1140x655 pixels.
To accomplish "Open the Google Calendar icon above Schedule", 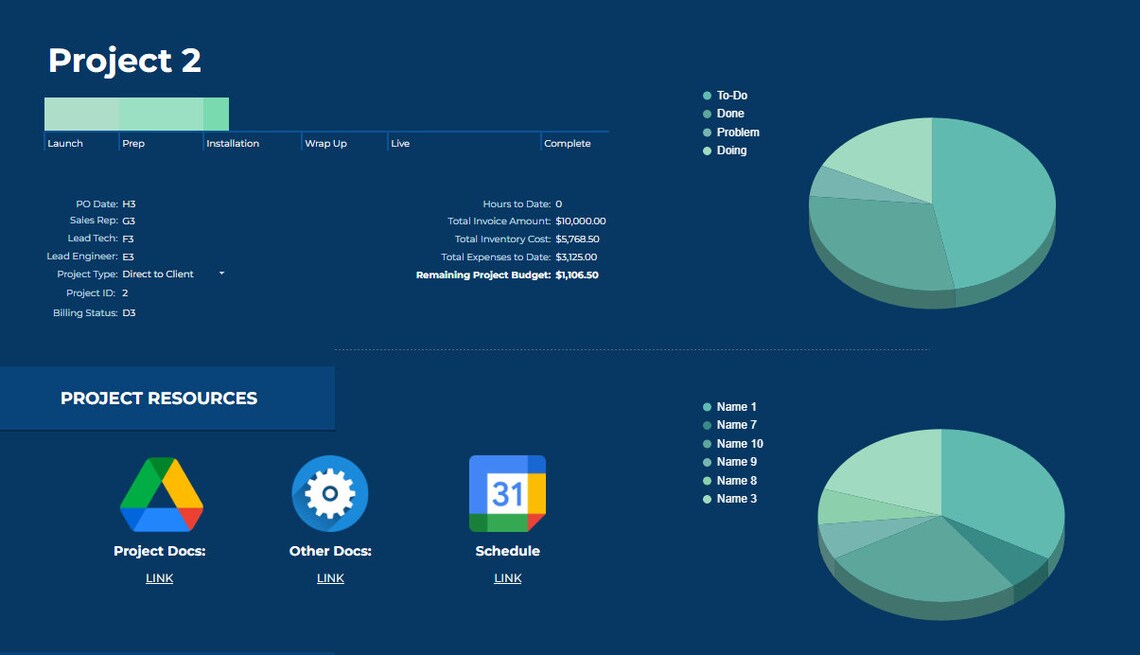I will tap(507, 493).
